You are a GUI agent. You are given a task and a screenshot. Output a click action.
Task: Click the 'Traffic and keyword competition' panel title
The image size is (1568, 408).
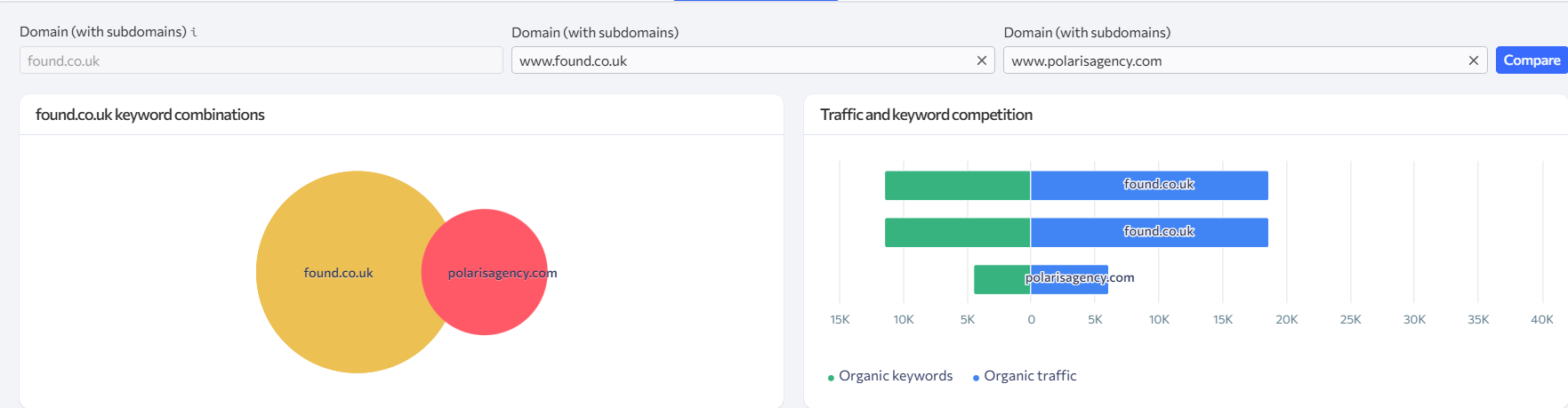[926, 115]
